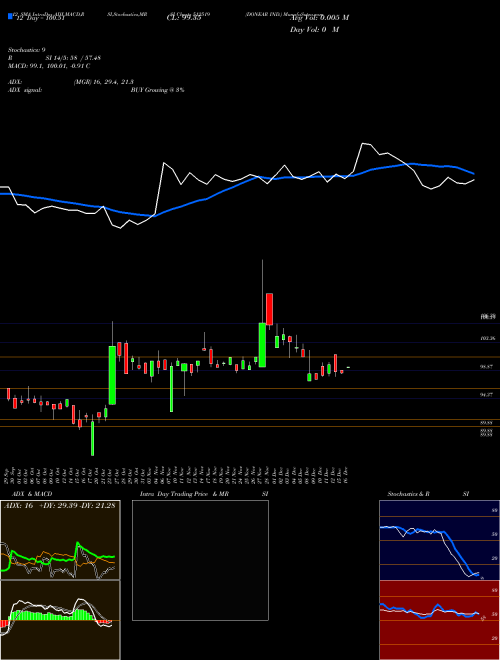
Task: Click the 'BUY Growing @ 3%' signal text
Action: tap(157, 90)
